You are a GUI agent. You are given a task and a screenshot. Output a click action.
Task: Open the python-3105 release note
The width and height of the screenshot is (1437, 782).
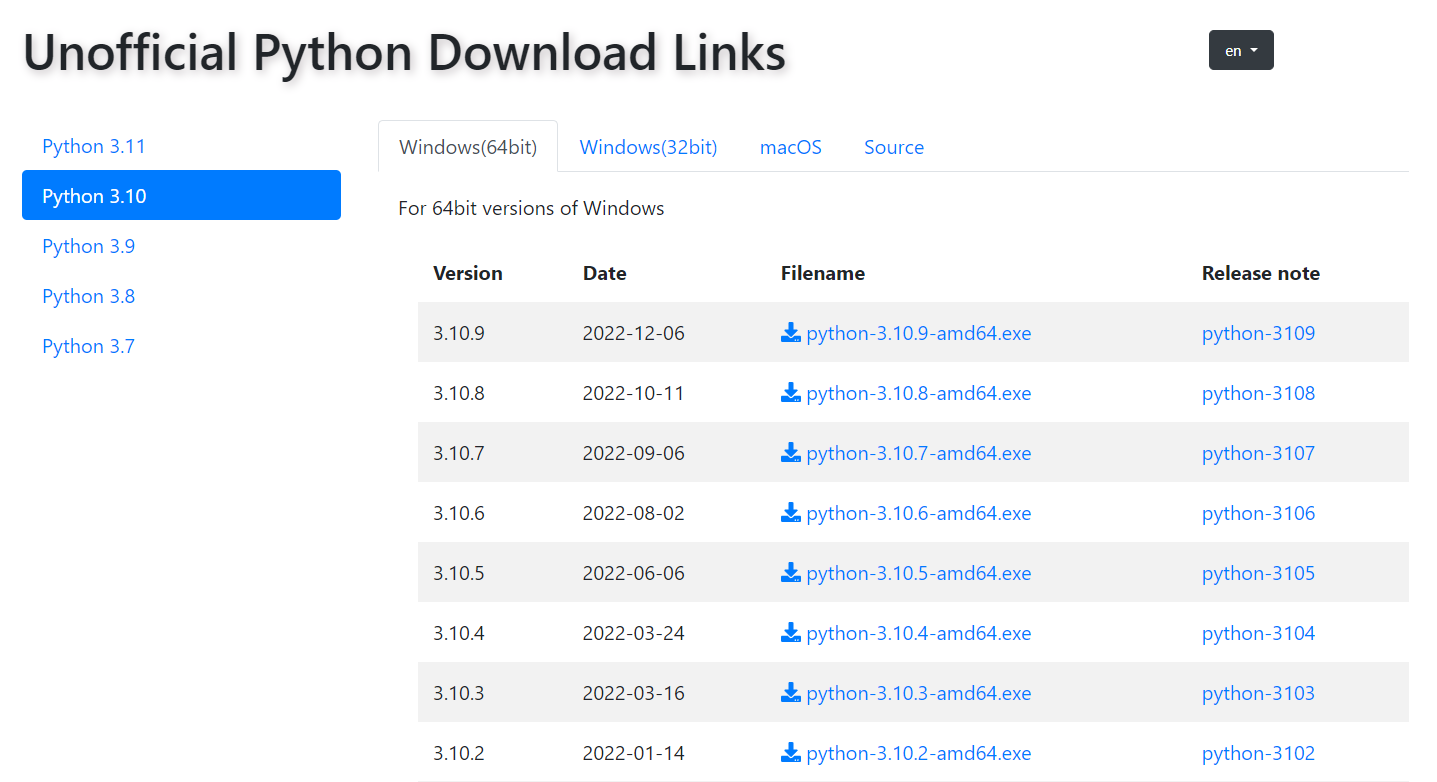click(x=1258, y=573)
